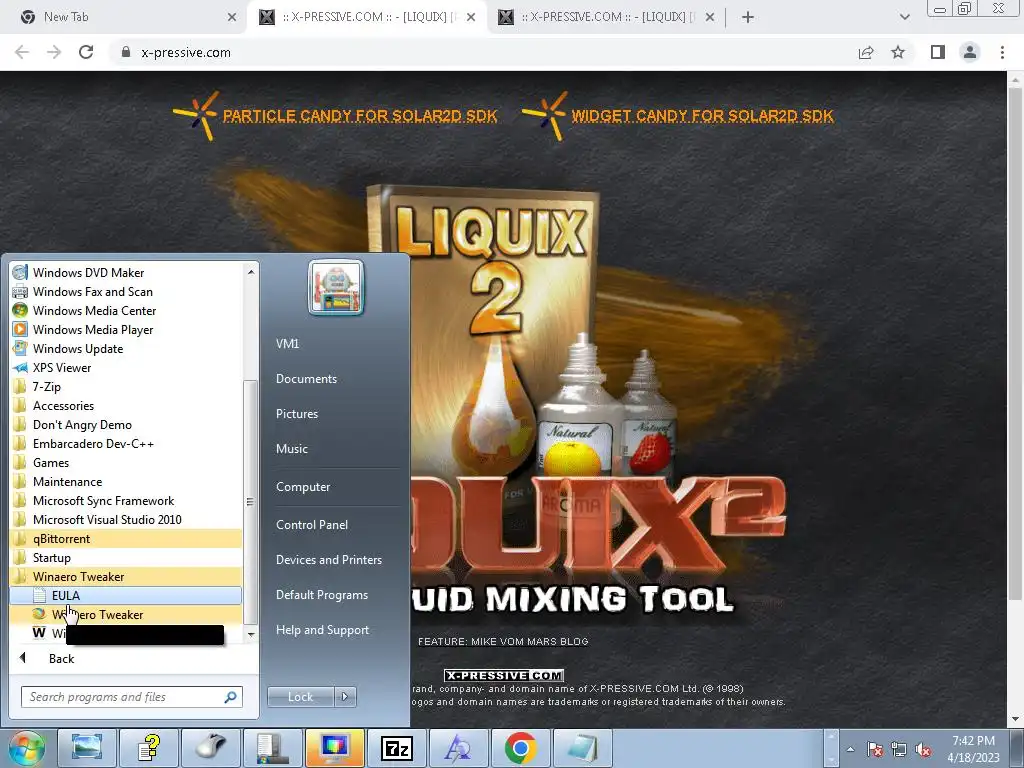Image resolution: width=1024 pixels, height=768 pixels.
Task: Launch Windows Media Player
Action: pos(126,329)
